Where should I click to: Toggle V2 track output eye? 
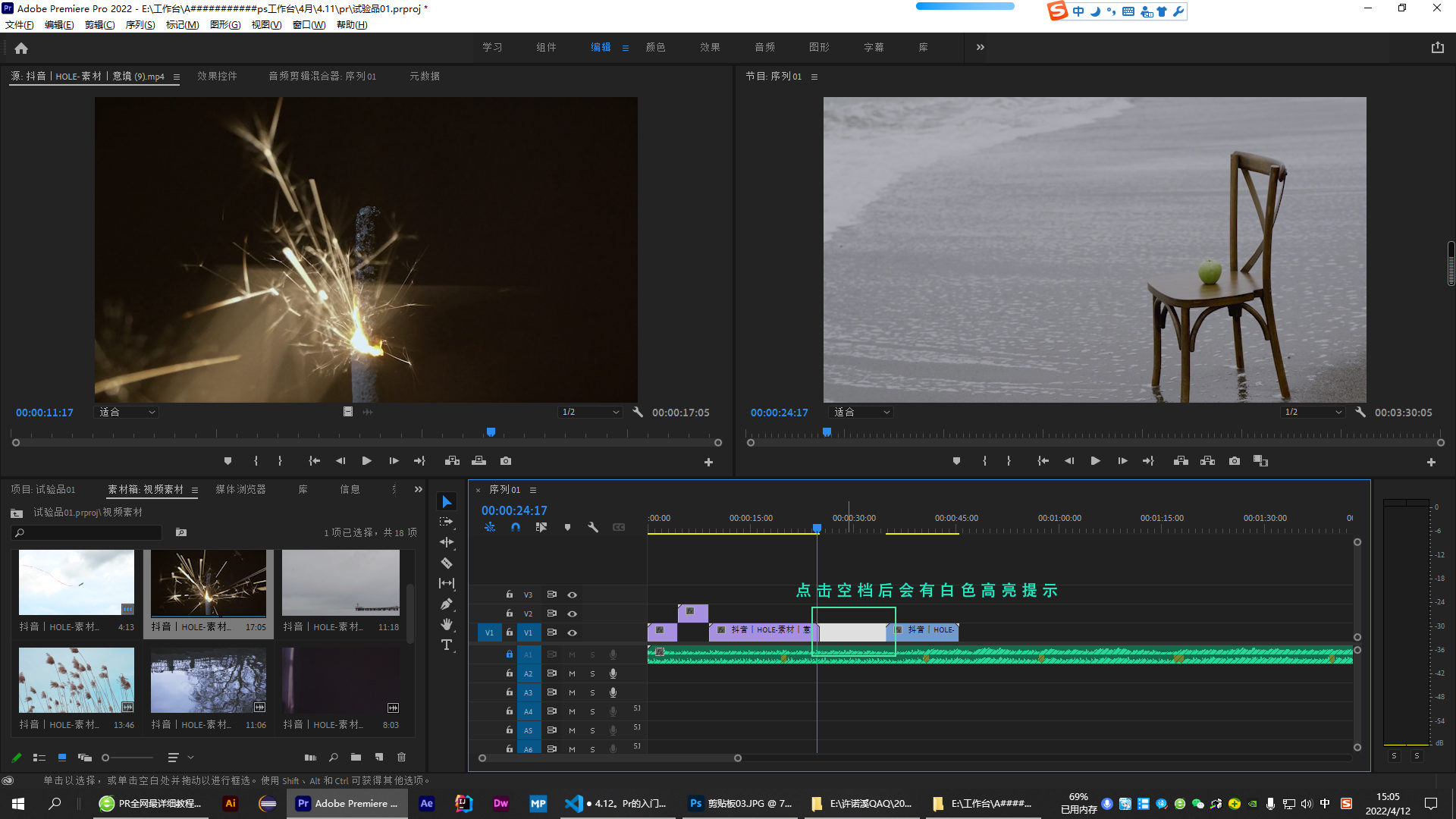573,613
